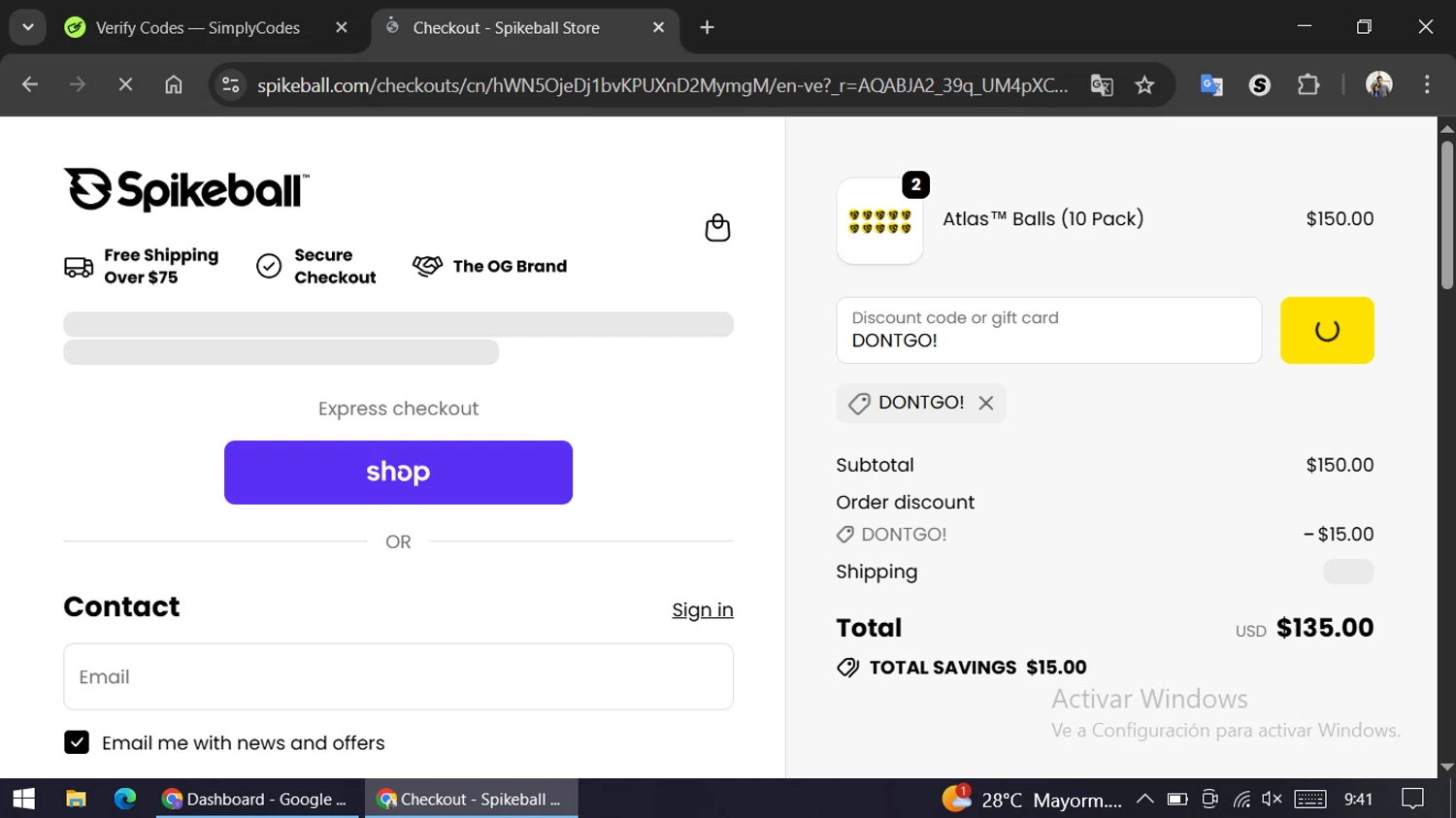Click the page scroll up arrow
This screenshot has width=1456, height=818.
coord(1447,127)
